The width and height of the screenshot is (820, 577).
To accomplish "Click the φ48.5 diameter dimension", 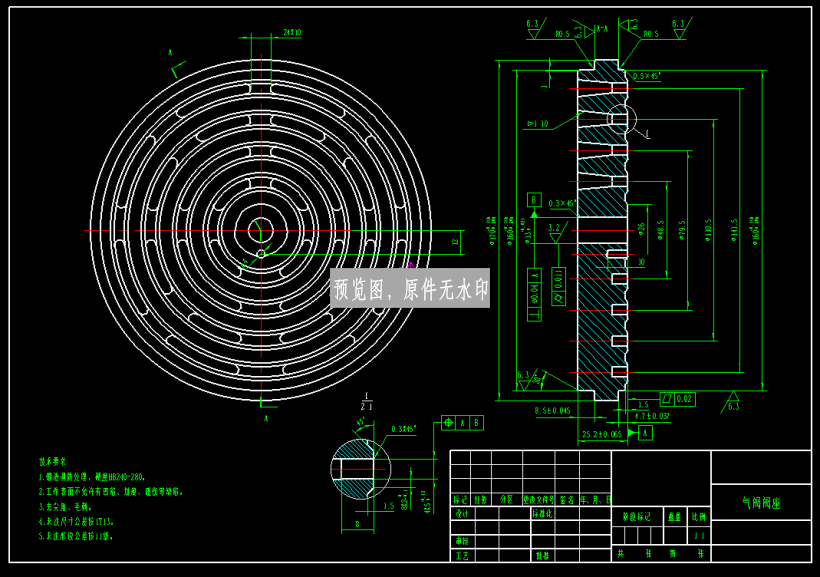I will pos(660,230).
